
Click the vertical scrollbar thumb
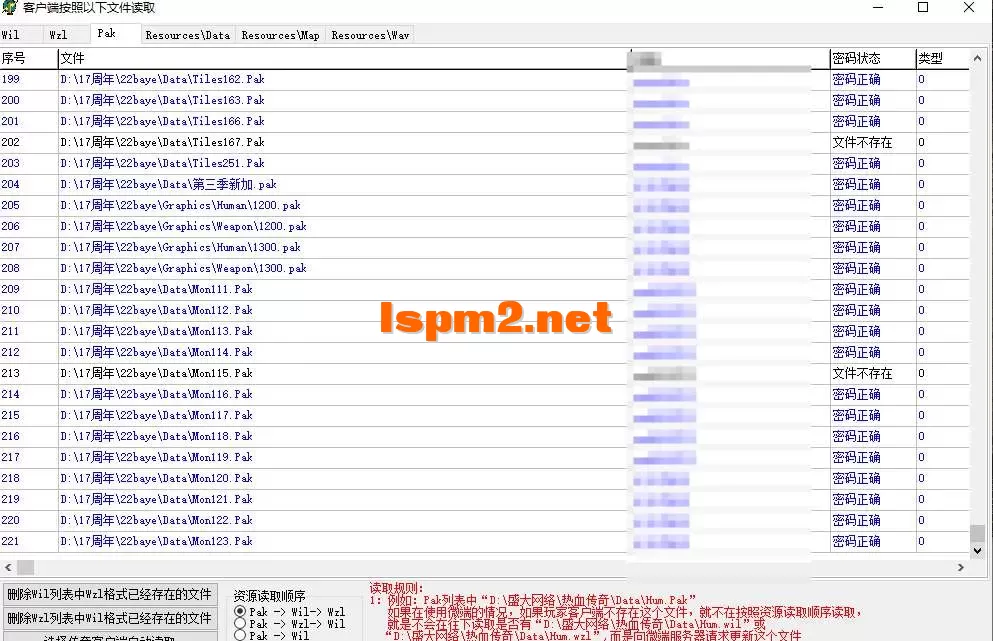tap(977, 533)
